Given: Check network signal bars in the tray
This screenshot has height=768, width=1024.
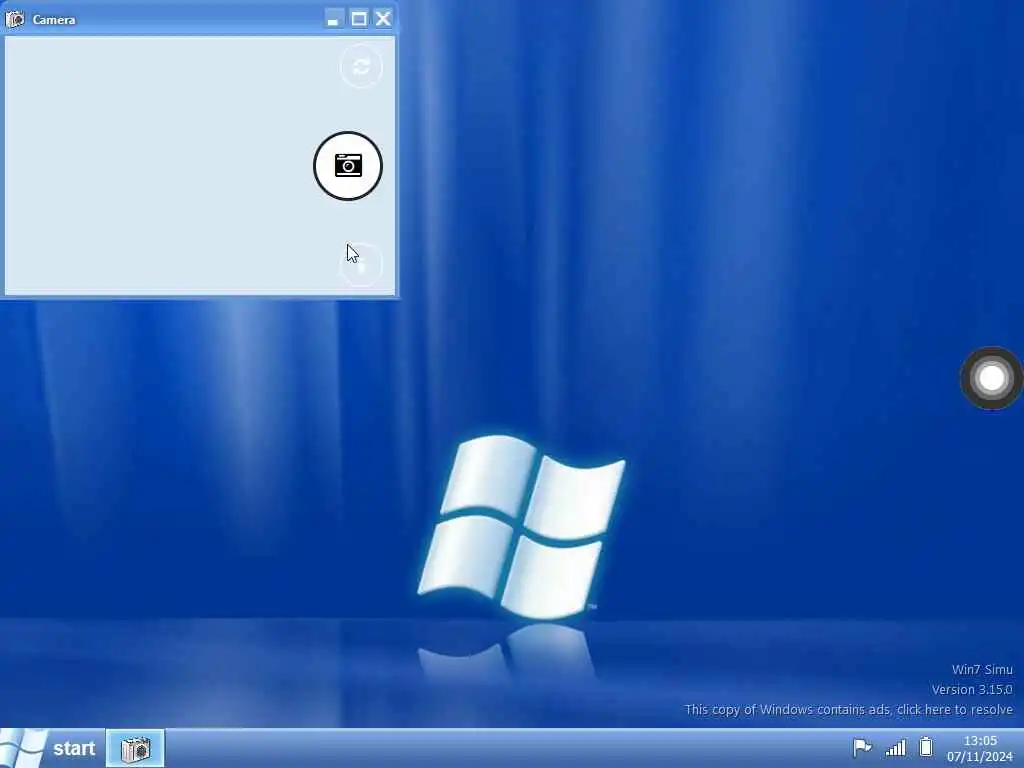Looking at the screenshot, I should pyautogui.click(x=895, y=747).
